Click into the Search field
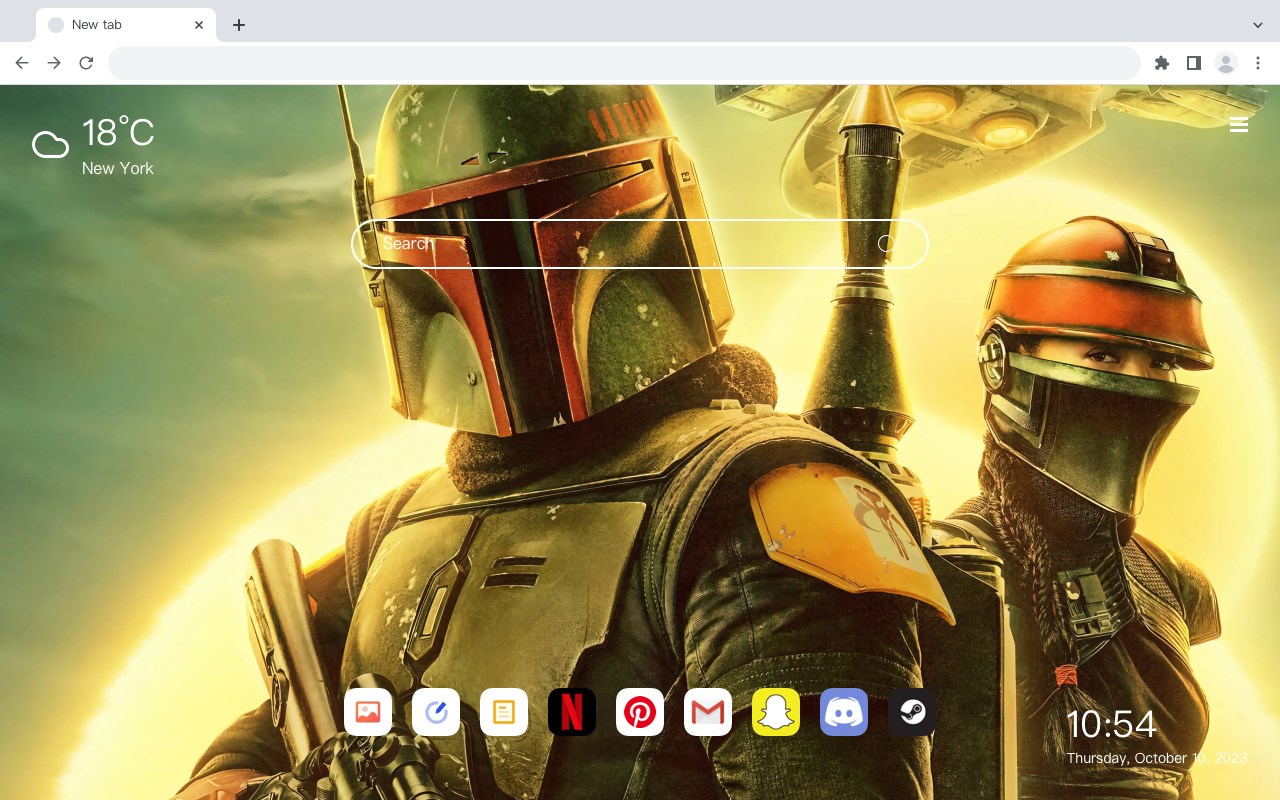This screenshot has width=1280, height=800. tap(640, 243)
